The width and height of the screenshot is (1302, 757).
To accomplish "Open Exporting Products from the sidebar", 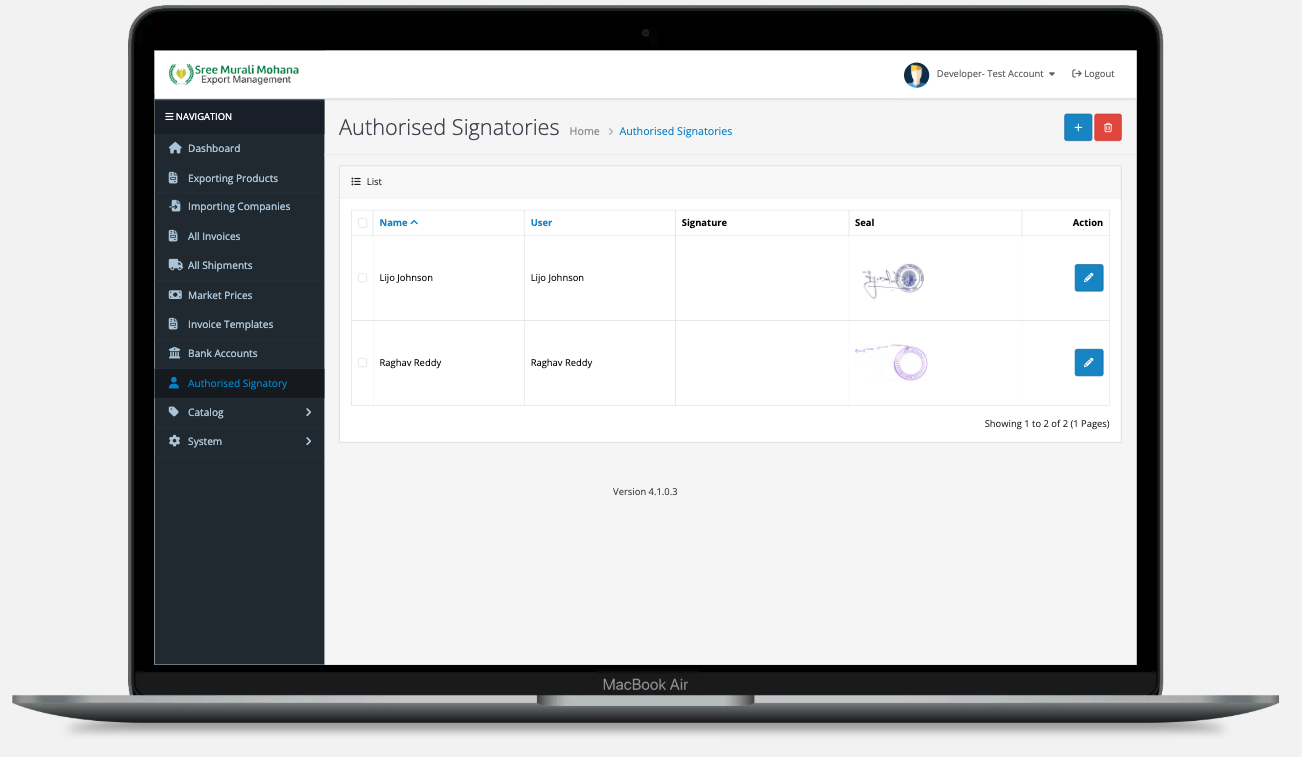I will tap(232, 178).
